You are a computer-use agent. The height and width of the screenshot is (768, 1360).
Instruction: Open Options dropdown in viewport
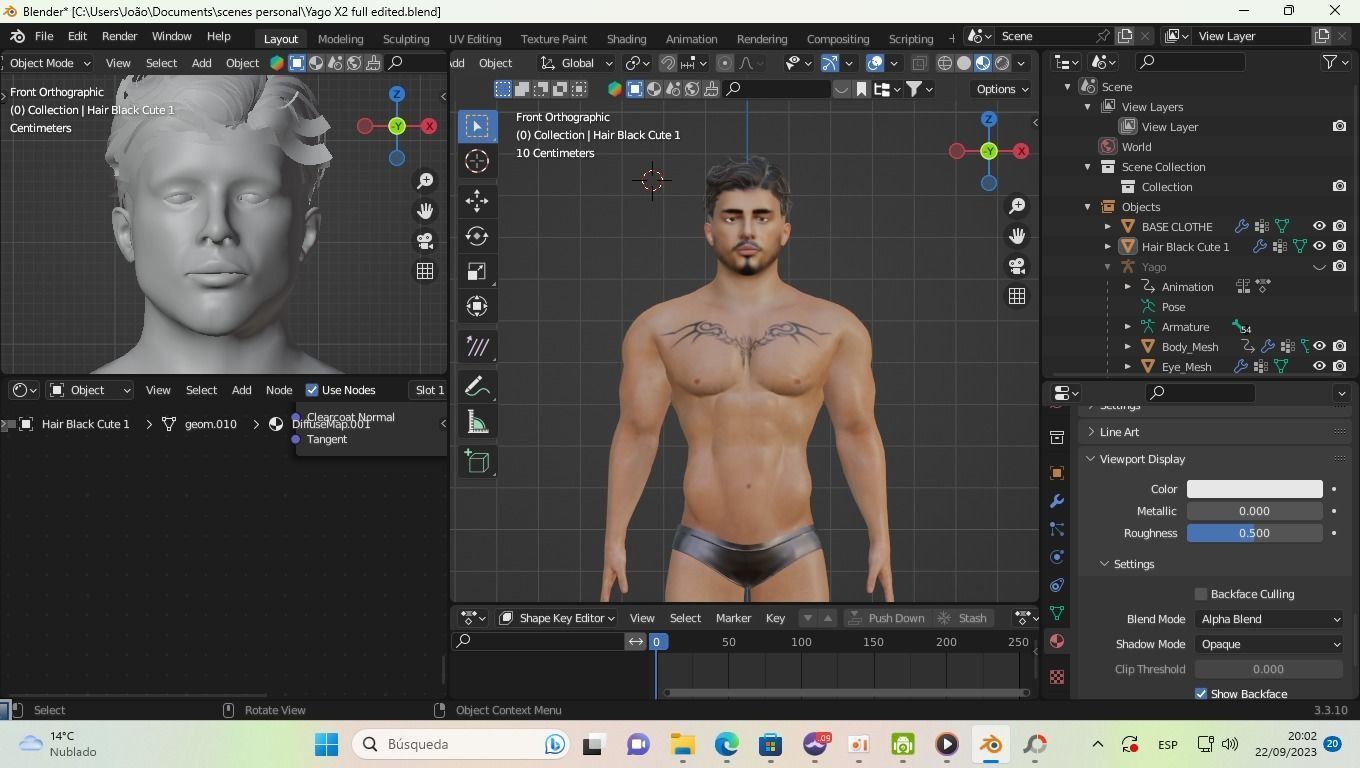coord(1002,89)
